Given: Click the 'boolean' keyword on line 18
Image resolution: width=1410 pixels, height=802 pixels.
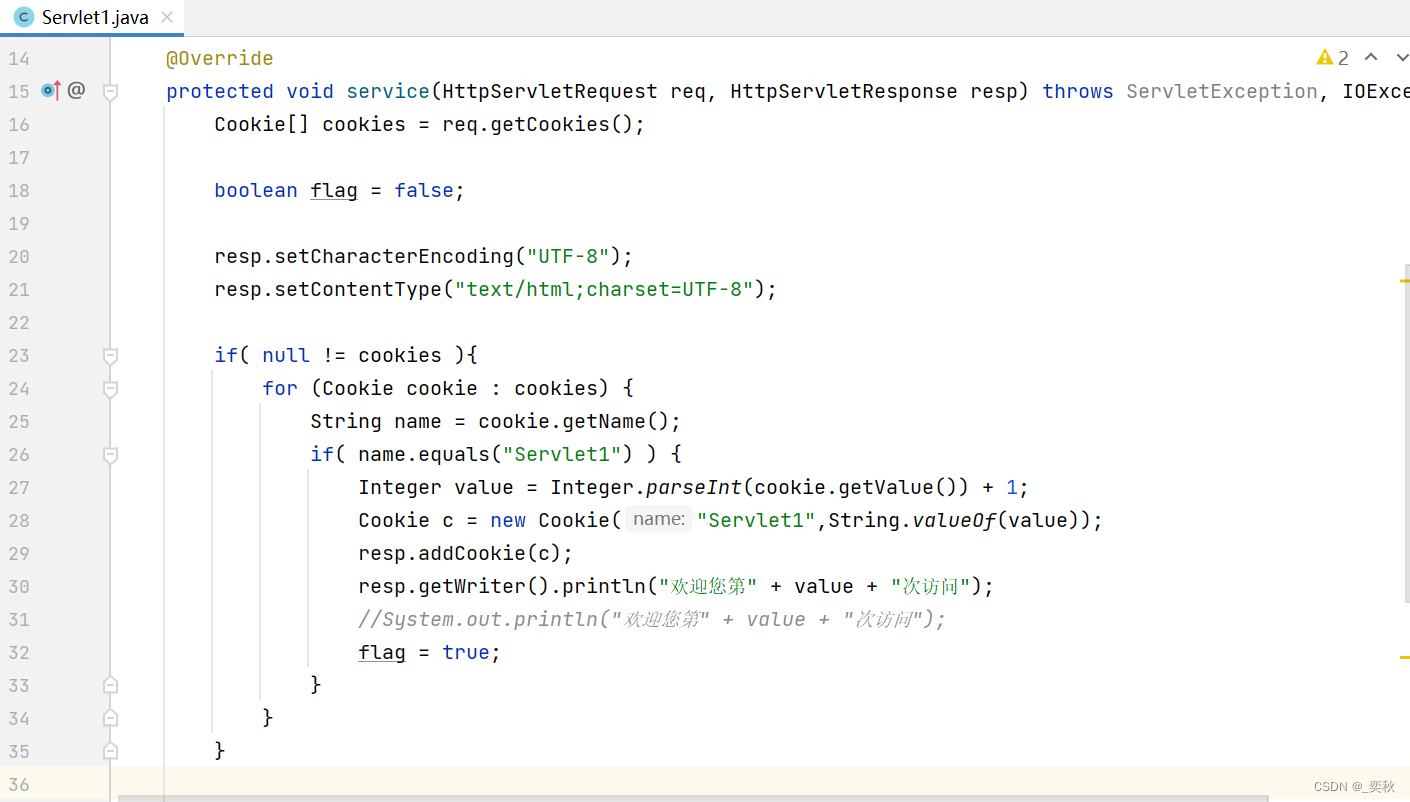Looking at the screenshot, I should coord(256,190).
